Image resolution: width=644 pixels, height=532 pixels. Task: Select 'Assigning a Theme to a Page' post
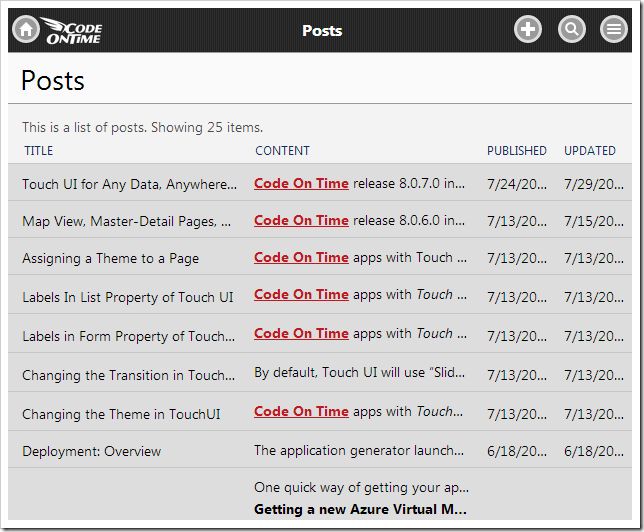(x=110, y=258)
